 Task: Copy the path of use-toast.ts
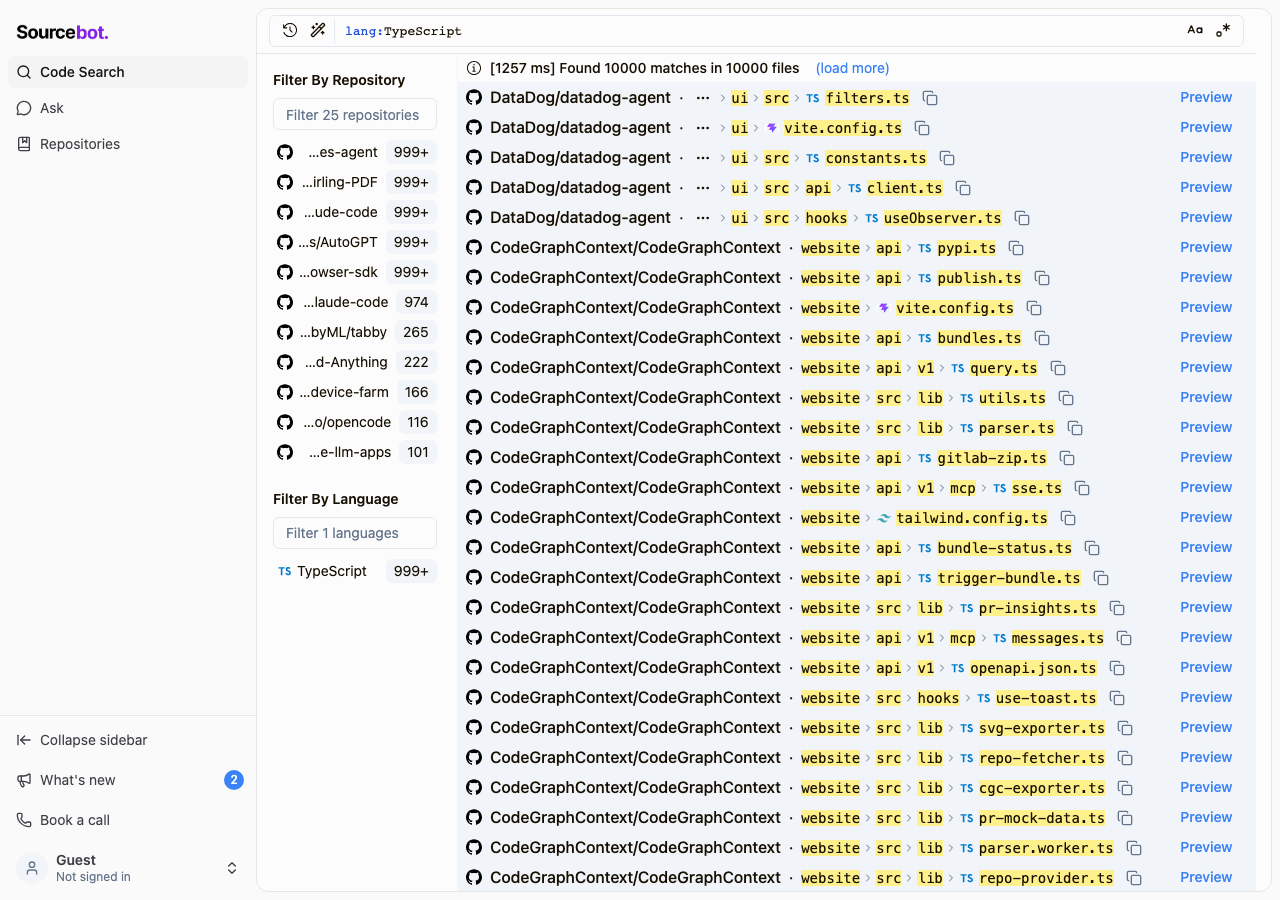(1117, 698)
